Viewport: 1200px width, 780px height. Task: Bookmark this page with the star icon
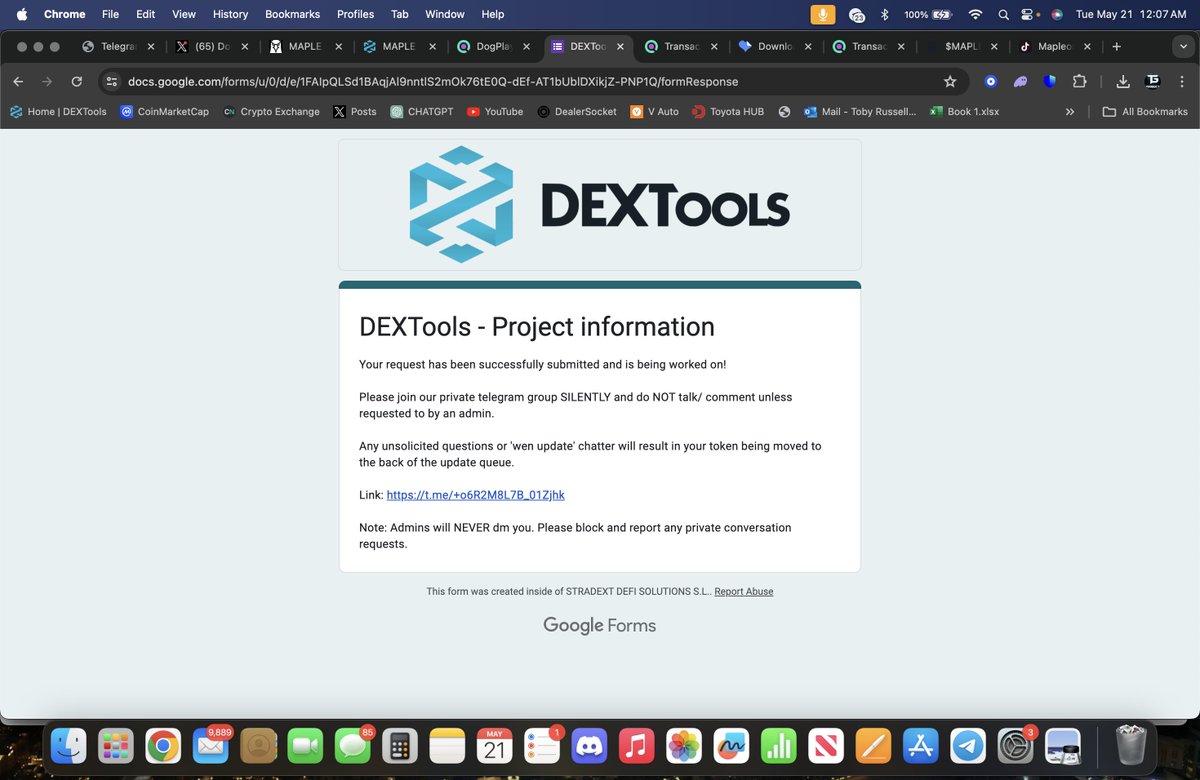(x=950, y=81)
